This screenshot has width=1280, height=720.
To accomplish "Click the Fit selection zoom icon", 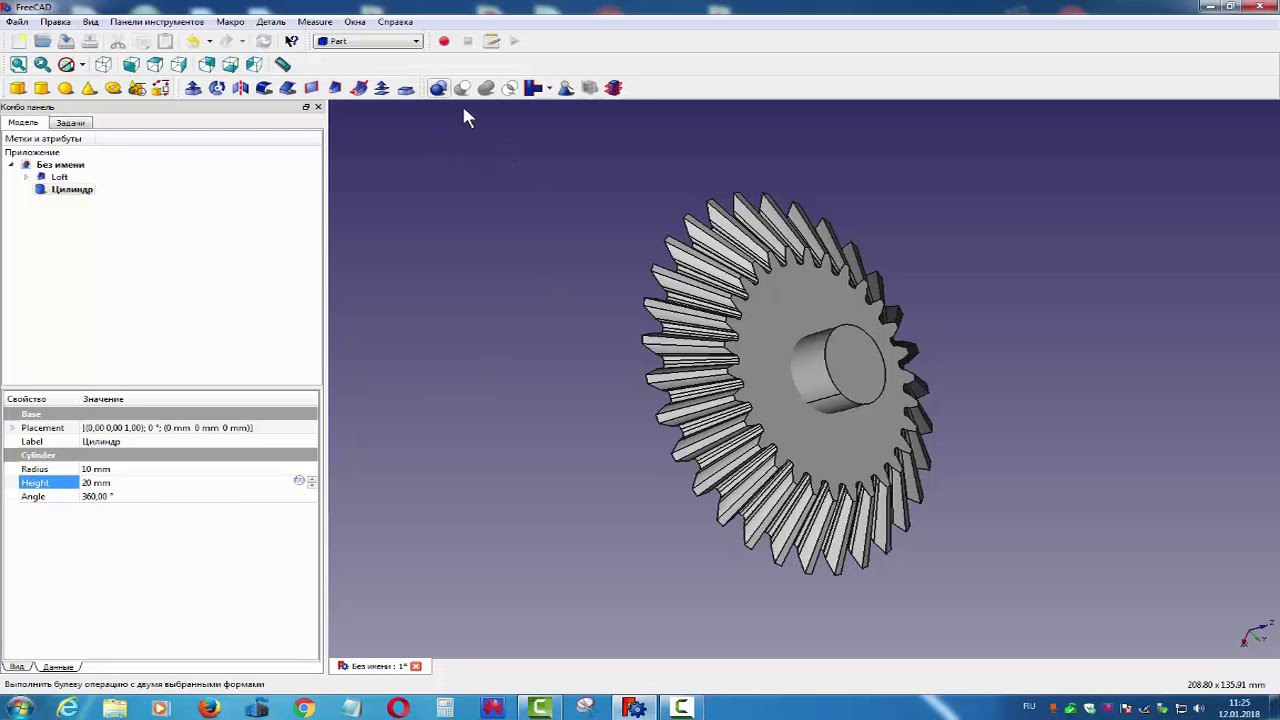I will tap(42, 64).
